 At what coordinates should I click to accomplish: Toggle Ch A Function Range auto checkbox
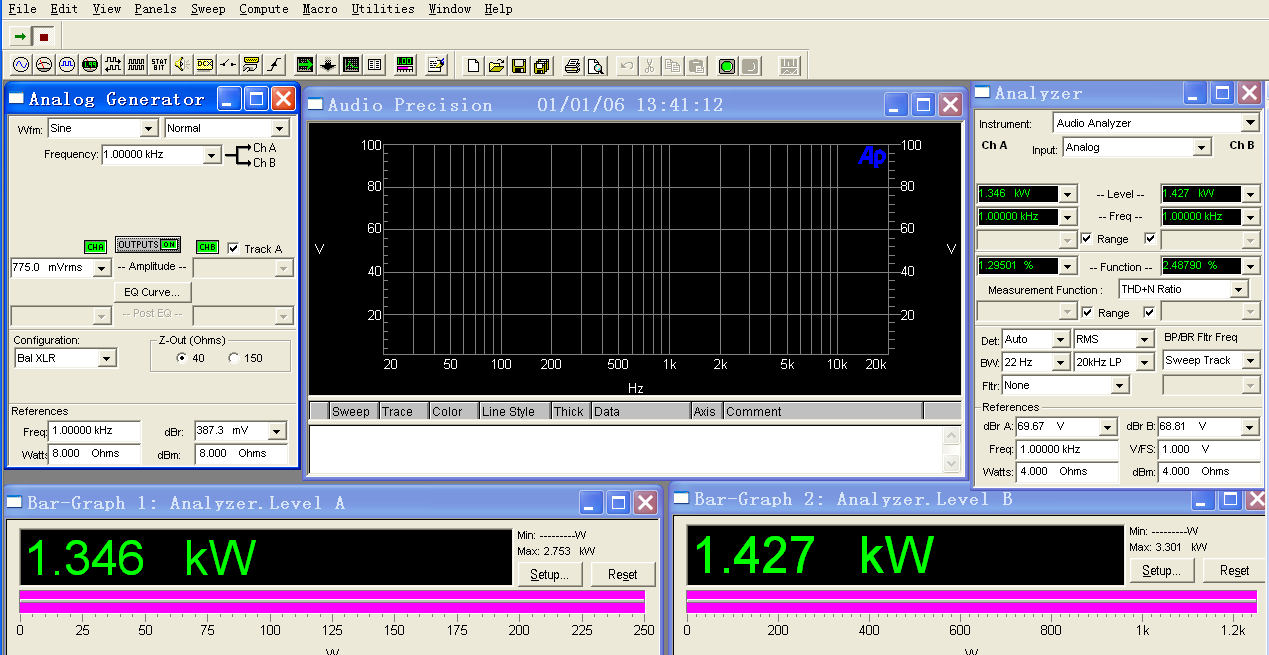[x=1087, y=313]
